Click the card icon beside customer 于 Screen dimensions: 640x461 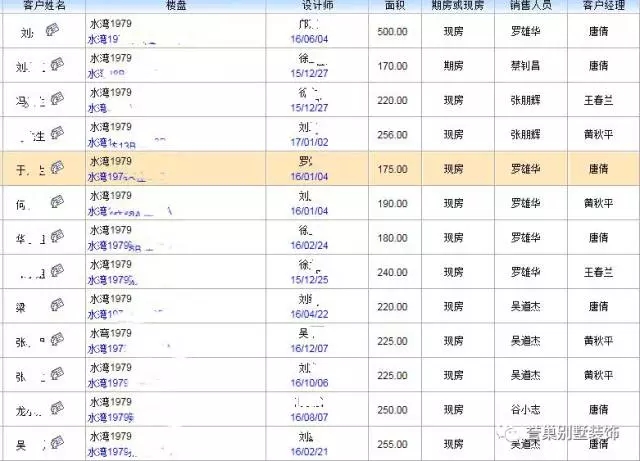pos(58,168)
